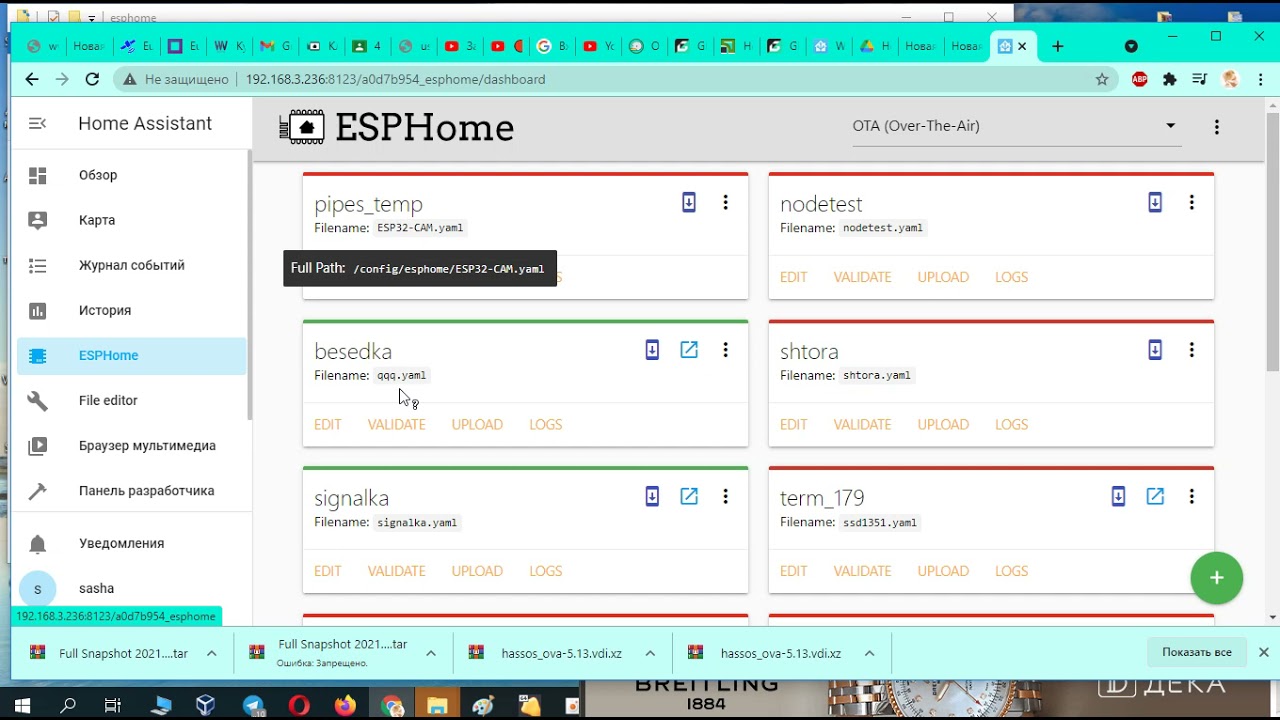Image resolution: width=1280 pixels, height=720 pixels.
Task: Click EDIT on the signalka card
Action: click(x=328, y=571)
